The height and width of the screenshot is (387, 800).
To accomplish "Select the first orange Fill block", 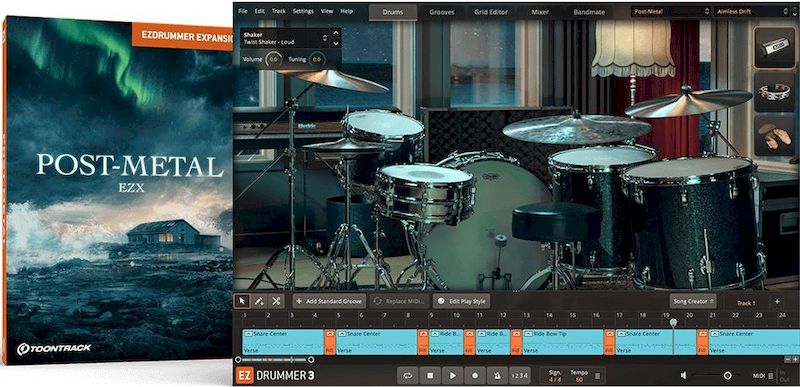I will [330, 342].
